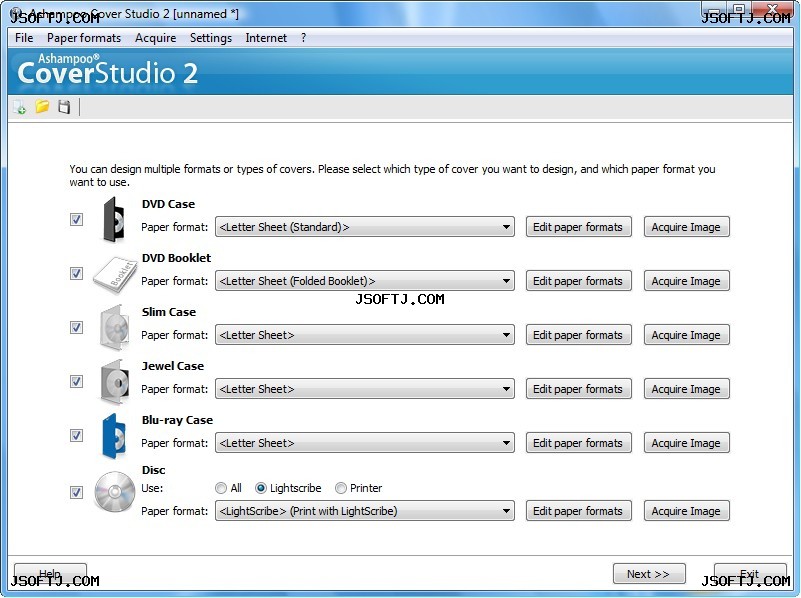Viewport: 801px width, 598px height.
Task: Click the New project toolbar icon
Action: coord(19,107)
